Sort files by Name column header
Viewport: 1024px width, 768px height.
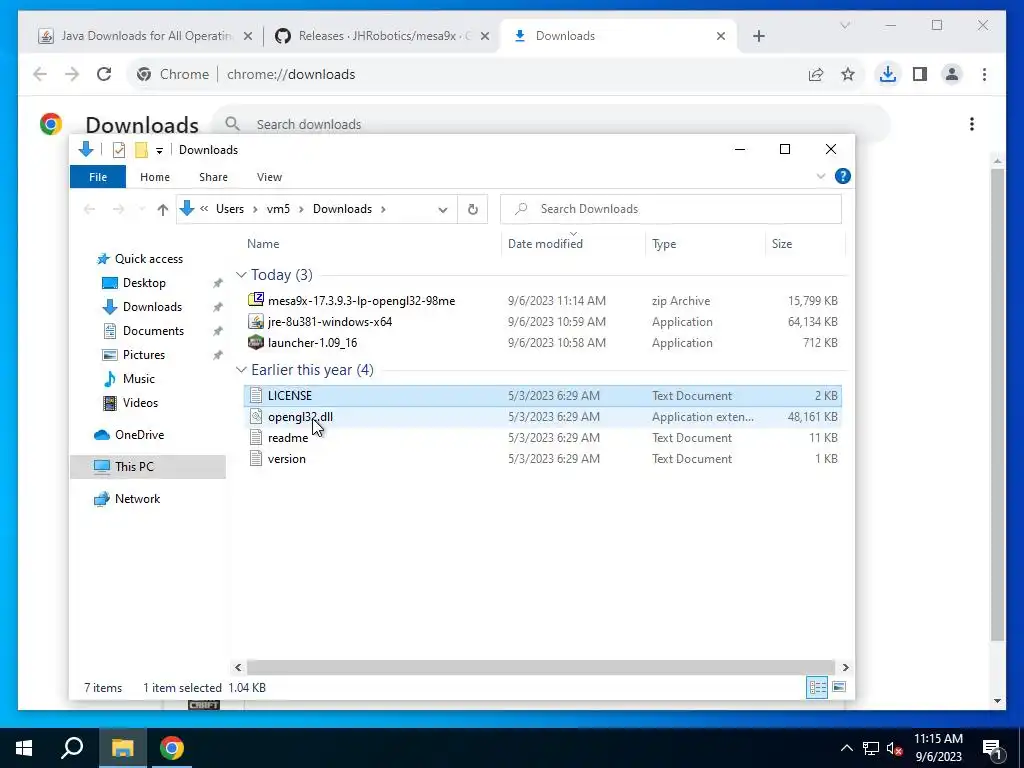coord(263,244)
